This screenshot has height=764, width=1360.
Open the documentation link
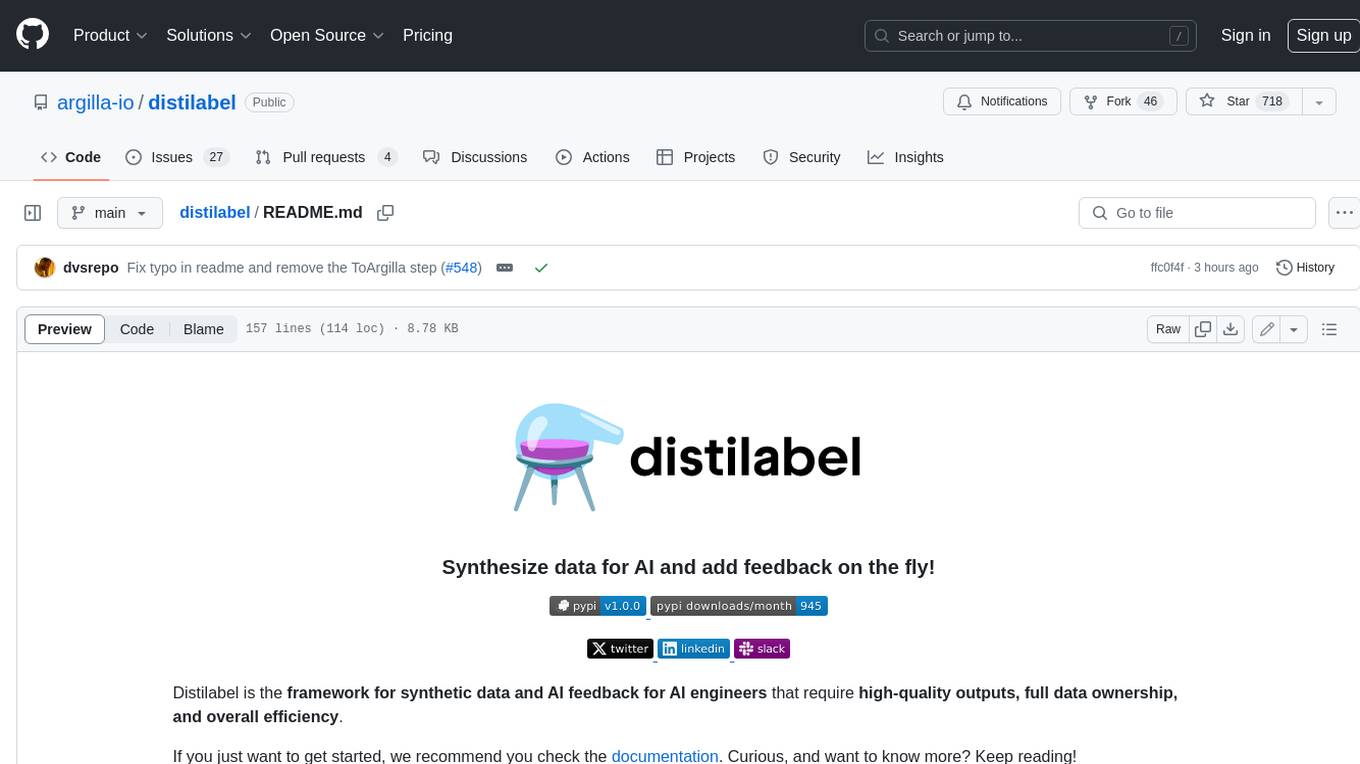click(x=665, y=756)
